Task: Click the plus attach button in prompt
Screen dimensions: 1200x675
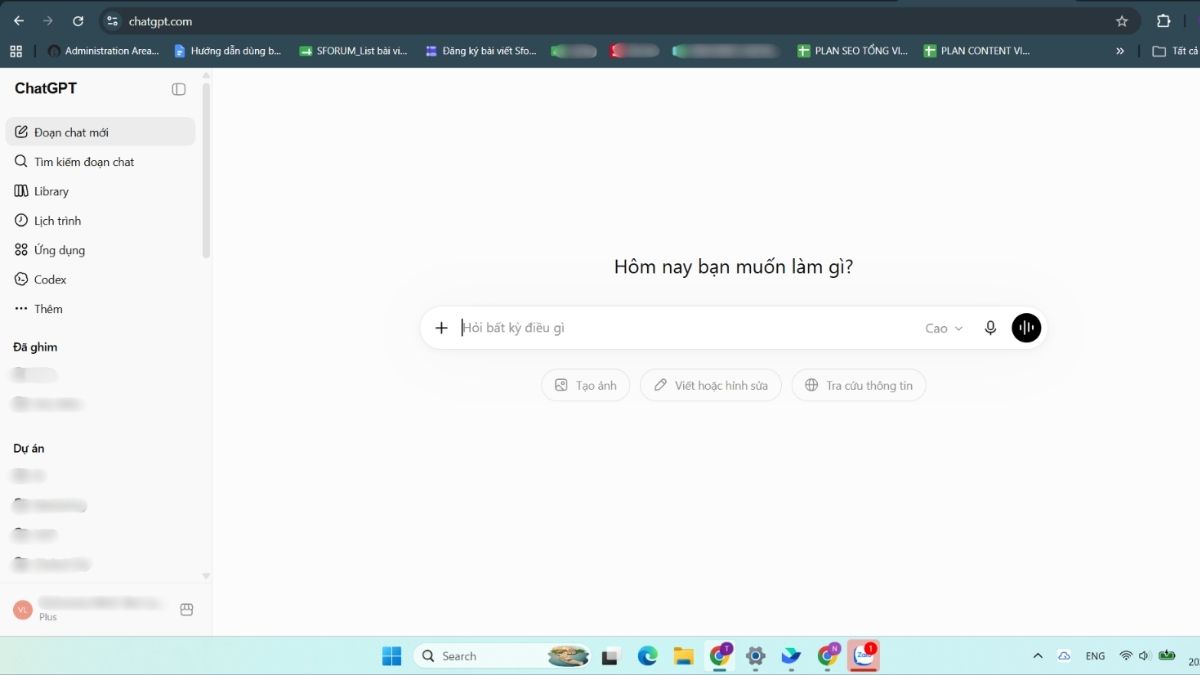Action: tap(441, 328)
